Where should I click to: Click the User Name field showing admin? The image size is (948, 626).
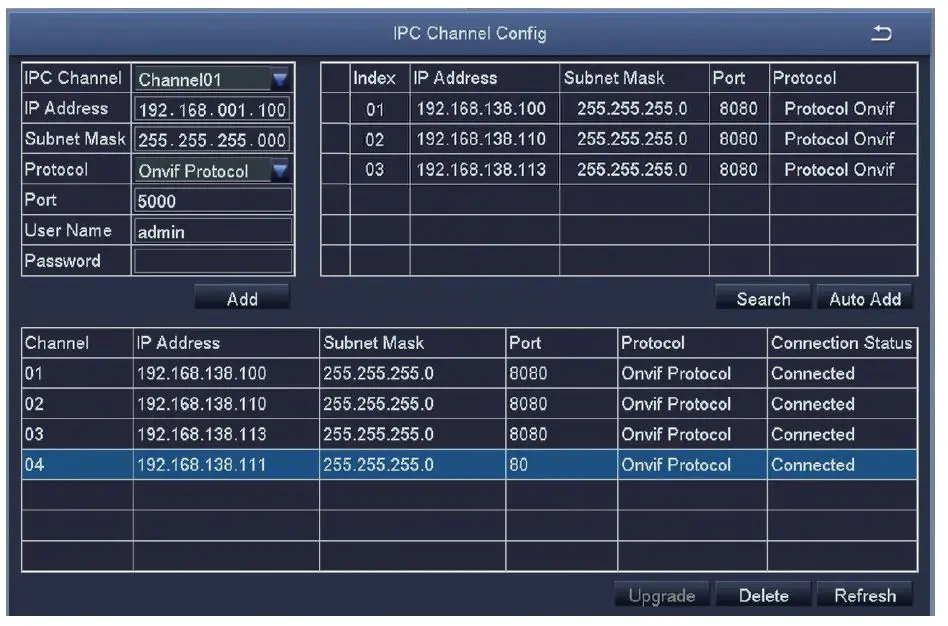click(x=212, y=230)
